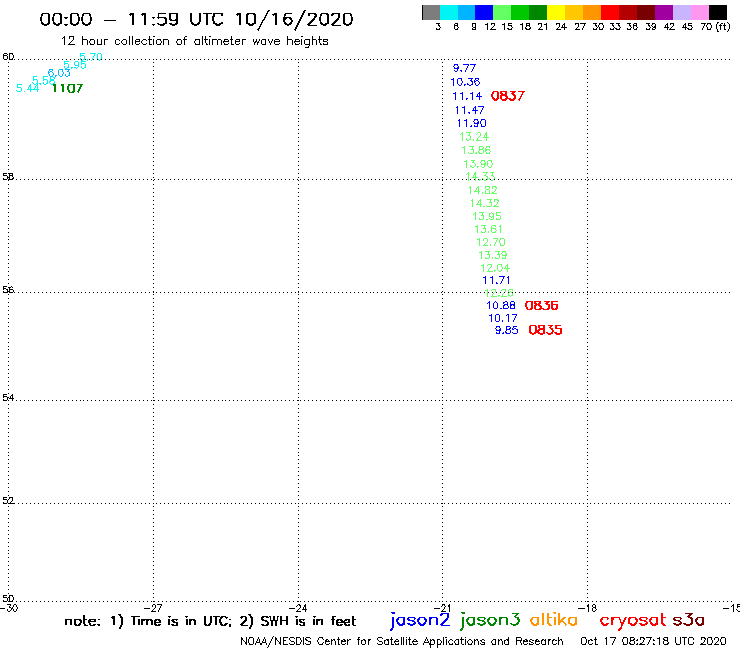Click the -24 longitude axis label
This screenshot has height=650, width=740.
[x=298, y=608]
